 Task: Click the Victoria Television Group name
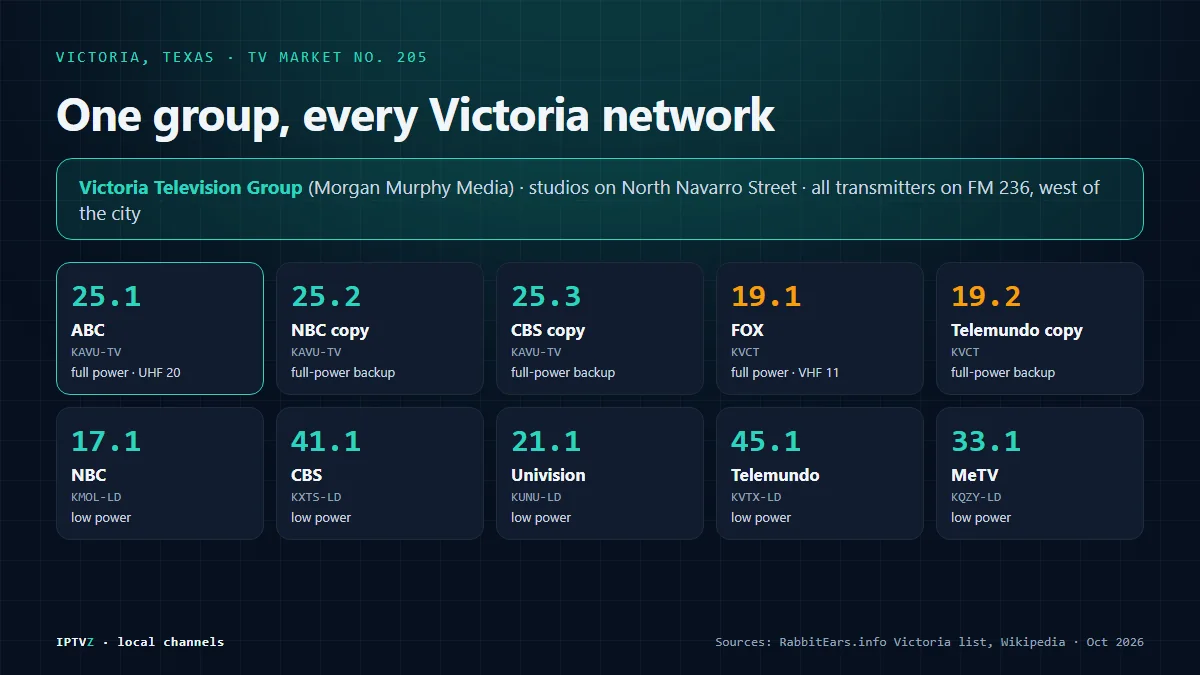[x=191, y=188]
